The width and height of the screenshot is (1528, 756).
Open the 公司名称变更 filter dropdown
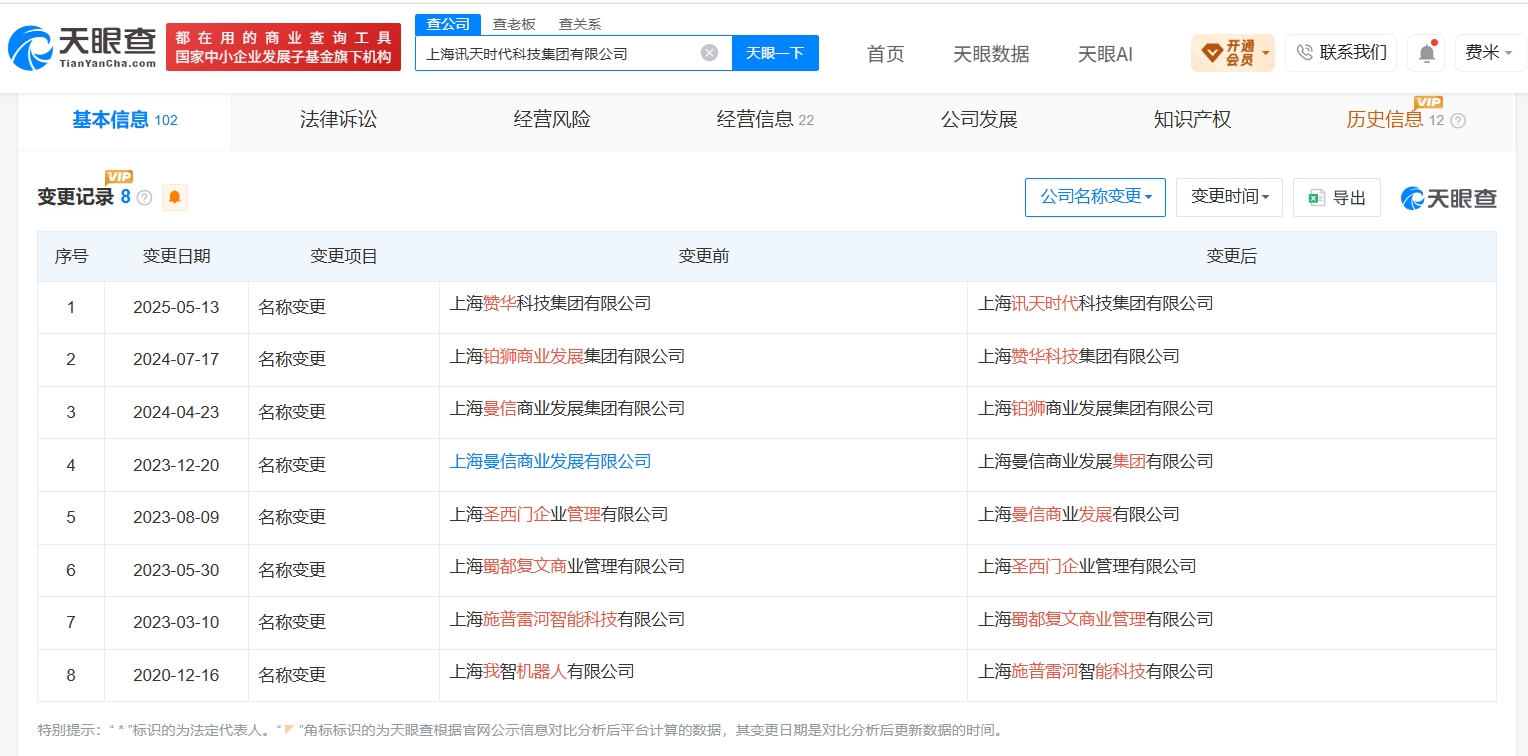click(1095, 197)
